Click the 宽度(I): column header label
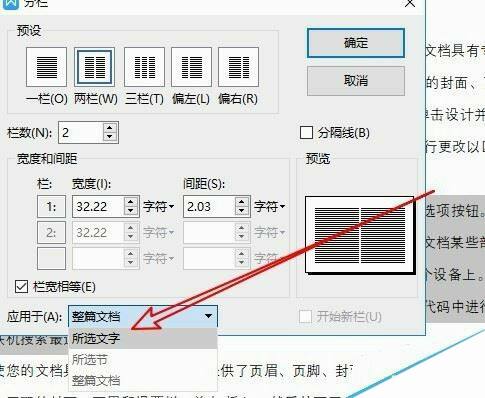The image size is (485, 398). click(x=91, y=184)
